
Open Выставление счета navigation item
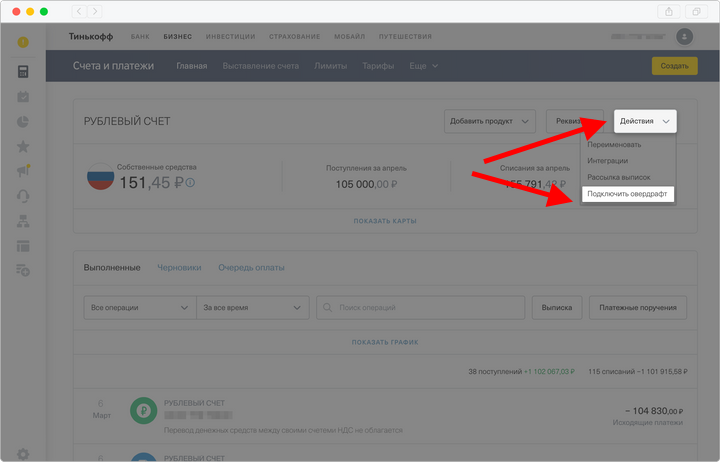[260, 66]
